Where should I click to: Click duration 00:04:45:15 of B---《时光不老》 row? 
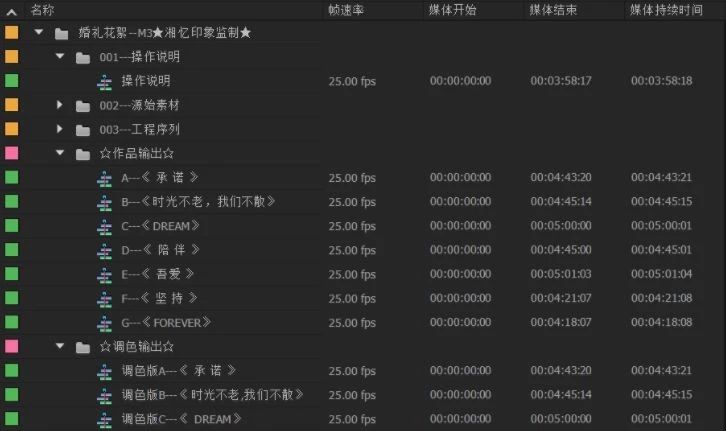point(661,202)
